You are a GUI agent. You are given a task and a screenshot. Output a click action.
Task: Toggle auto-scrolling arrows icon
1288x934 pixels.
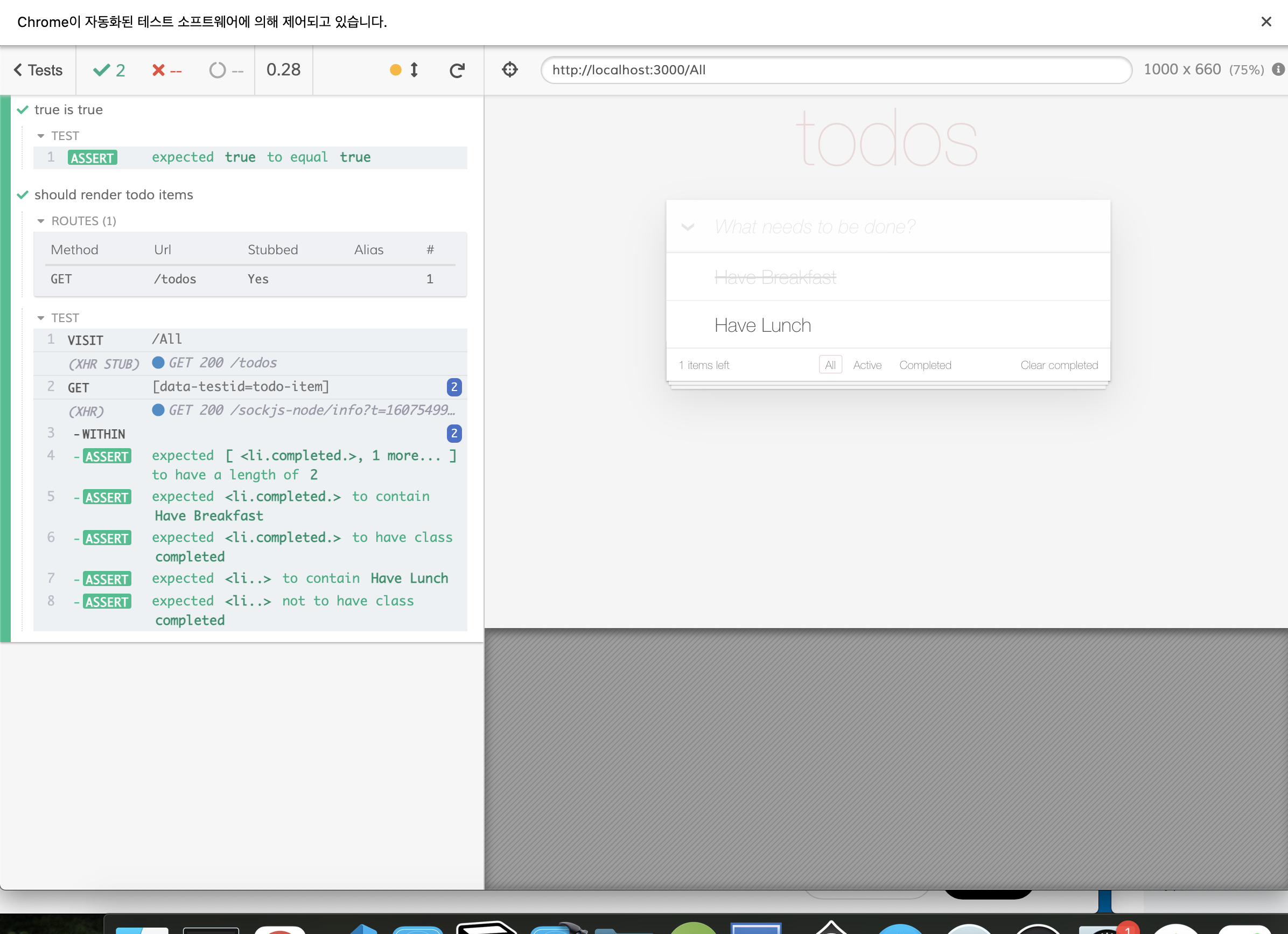point(414,70)
